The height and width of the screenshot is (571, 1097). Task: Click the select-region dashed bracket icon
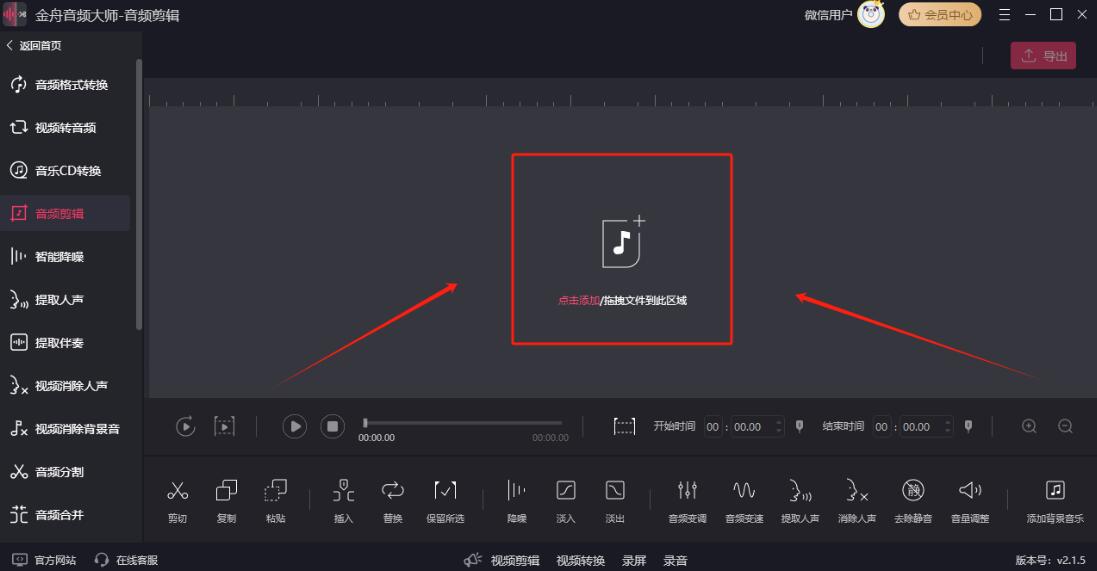(624, 426)
